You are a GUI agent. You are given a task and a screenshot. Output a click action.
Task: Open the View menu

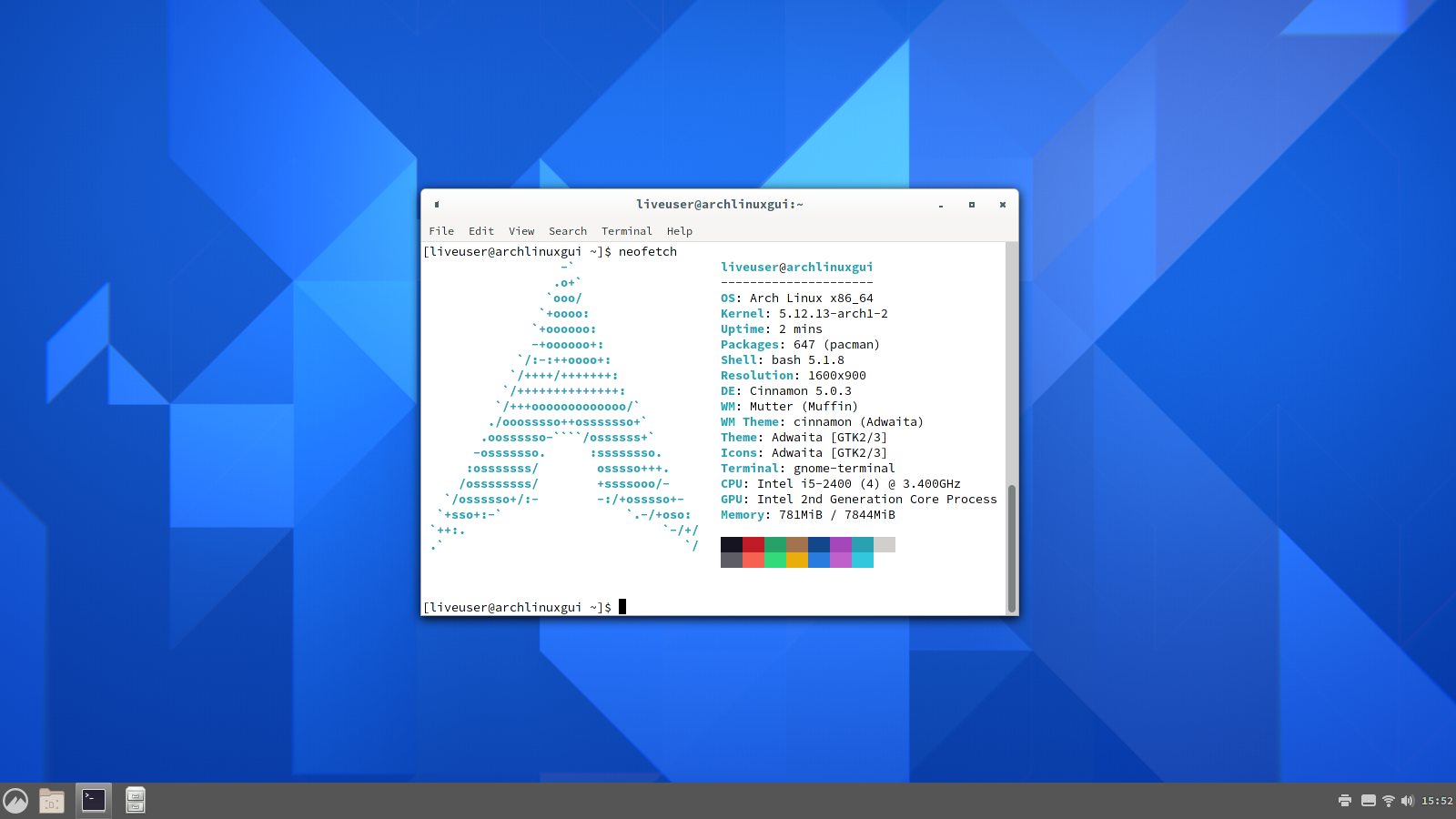(521, 231)
